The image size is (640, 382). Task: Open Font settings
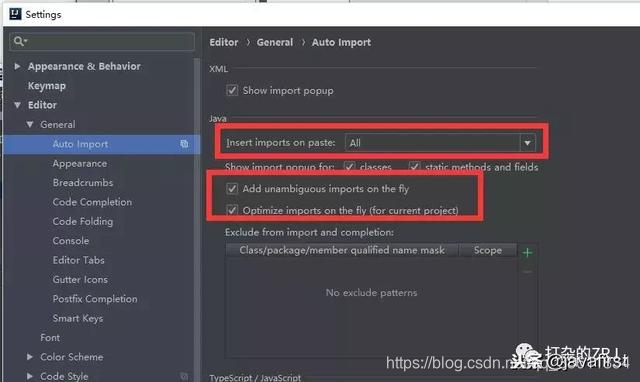[x=50, y=338]
